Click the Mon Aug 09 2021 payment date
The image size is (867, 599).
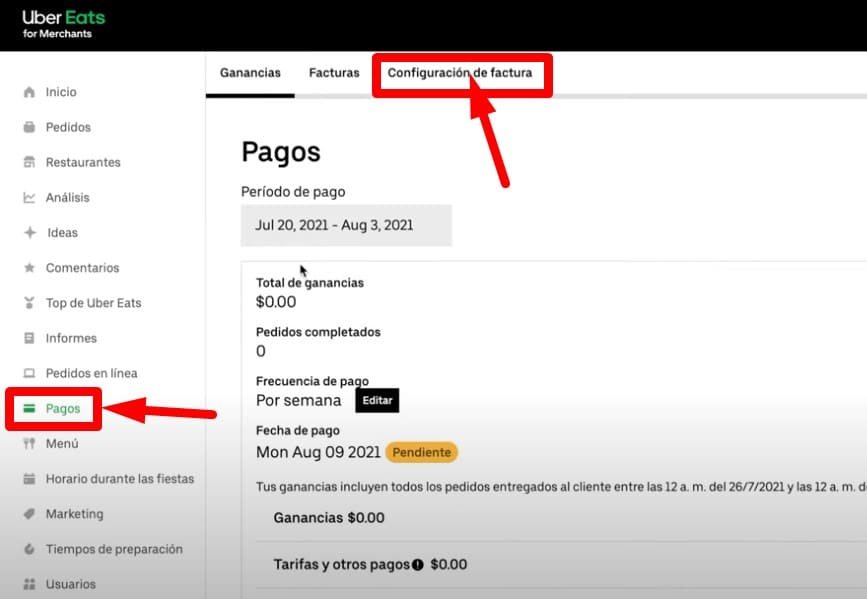[318, 452]
